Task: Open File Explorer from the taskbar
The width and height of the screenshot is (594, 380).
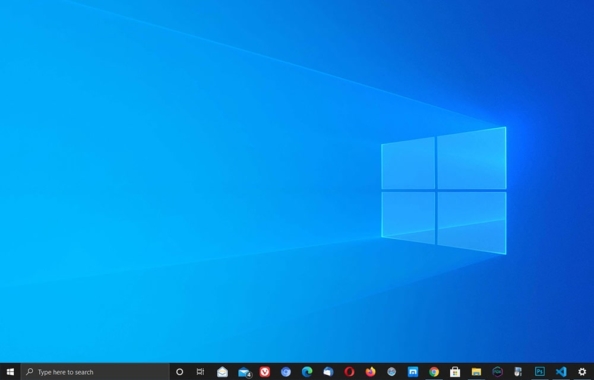Action: 476,372
